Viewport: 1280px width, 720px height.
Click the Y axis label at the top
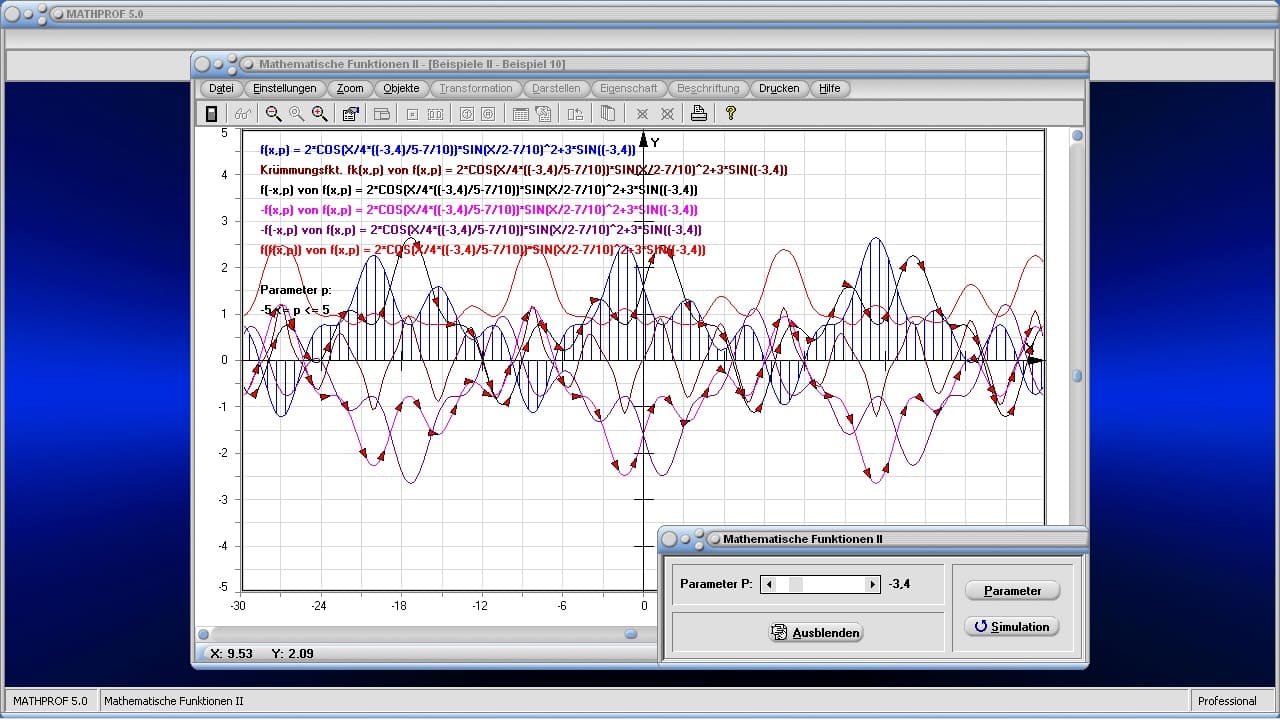pos(655,143)
